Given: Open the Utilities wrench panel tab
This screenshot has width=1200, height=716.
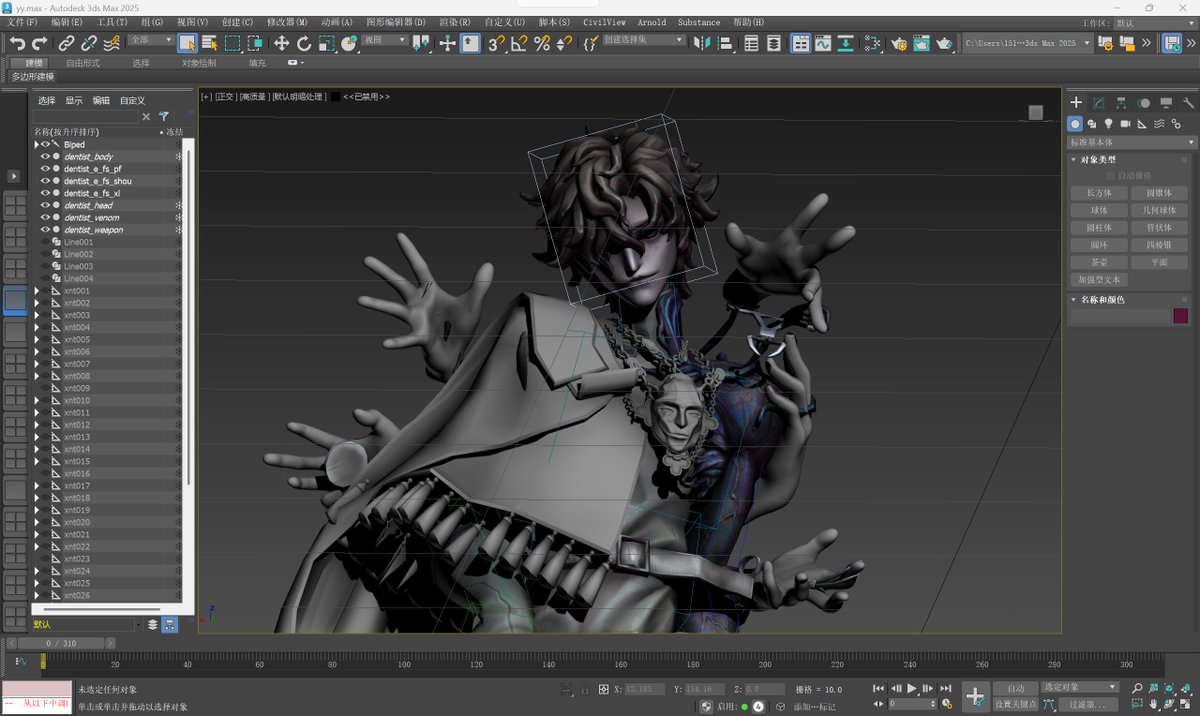Looking at the screenshot, I should tap(1188, 103).
